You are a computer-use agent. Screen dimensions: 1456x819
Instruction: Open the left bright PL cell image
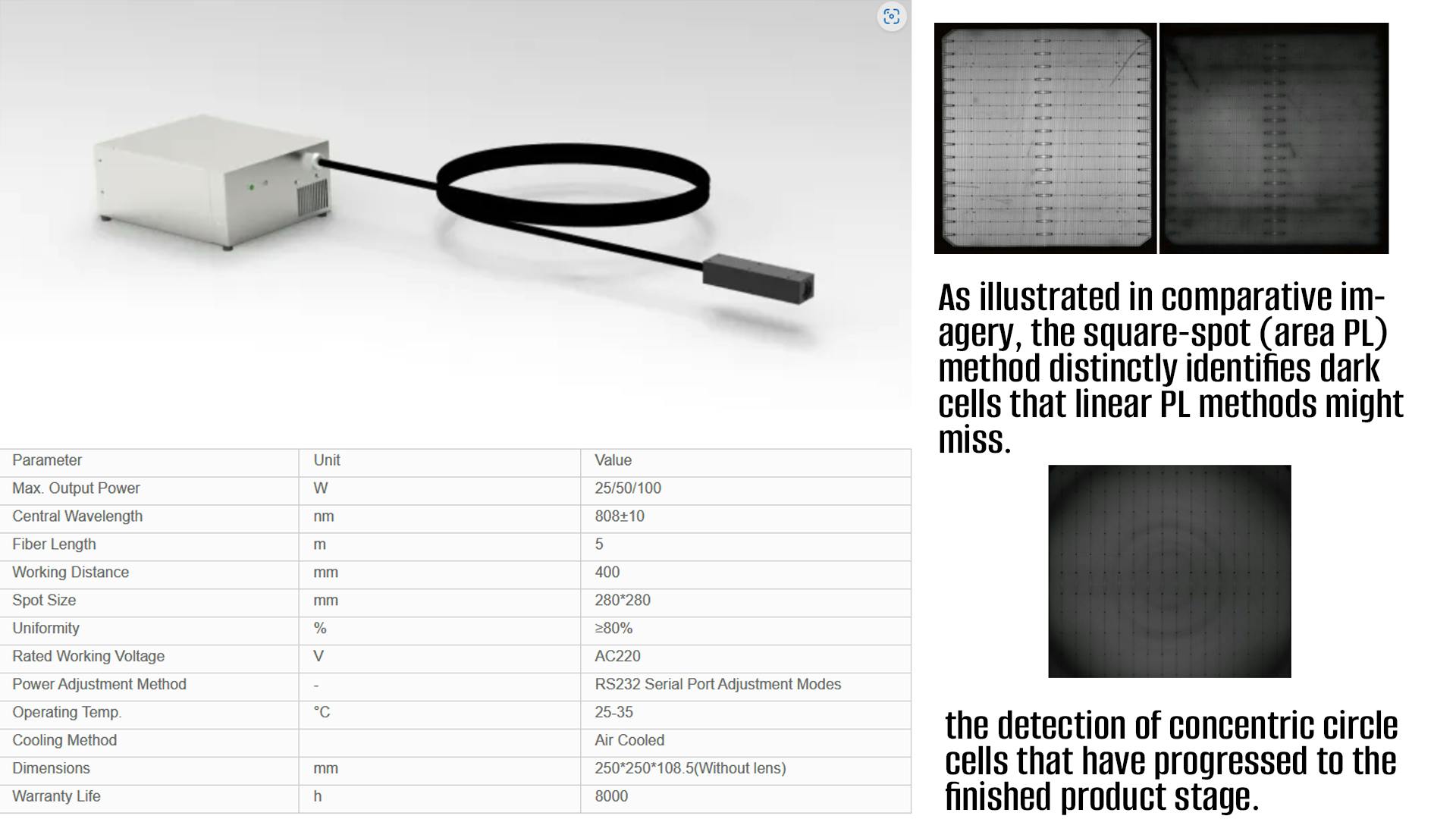(x=1045, y=138)
